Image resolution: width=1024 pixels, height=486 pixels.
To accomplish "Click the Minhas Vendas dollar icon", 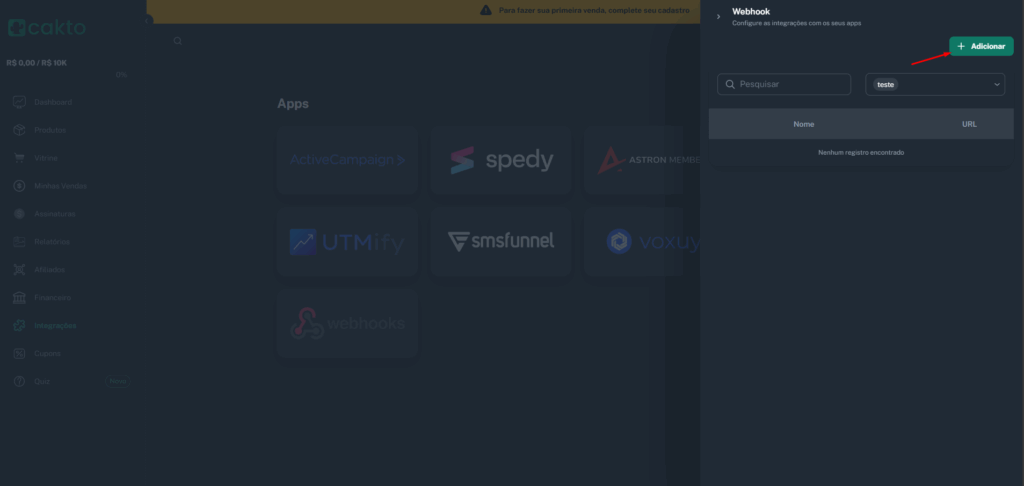I will click(20, 186).
